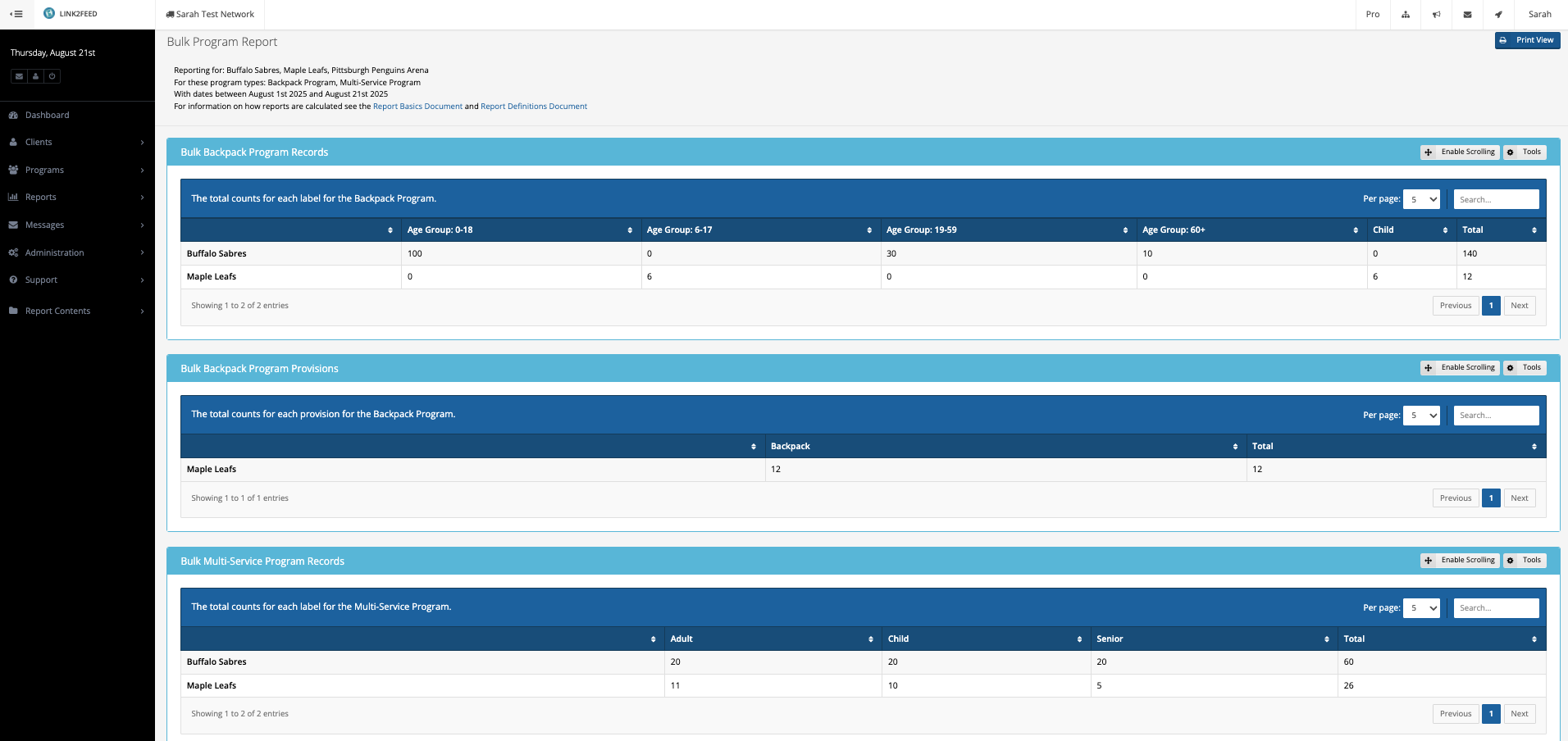Open Per page dropdown in Backpack Records panel
The height and width of the screenshot is (741, 1568).
[x=1421, y=198]
